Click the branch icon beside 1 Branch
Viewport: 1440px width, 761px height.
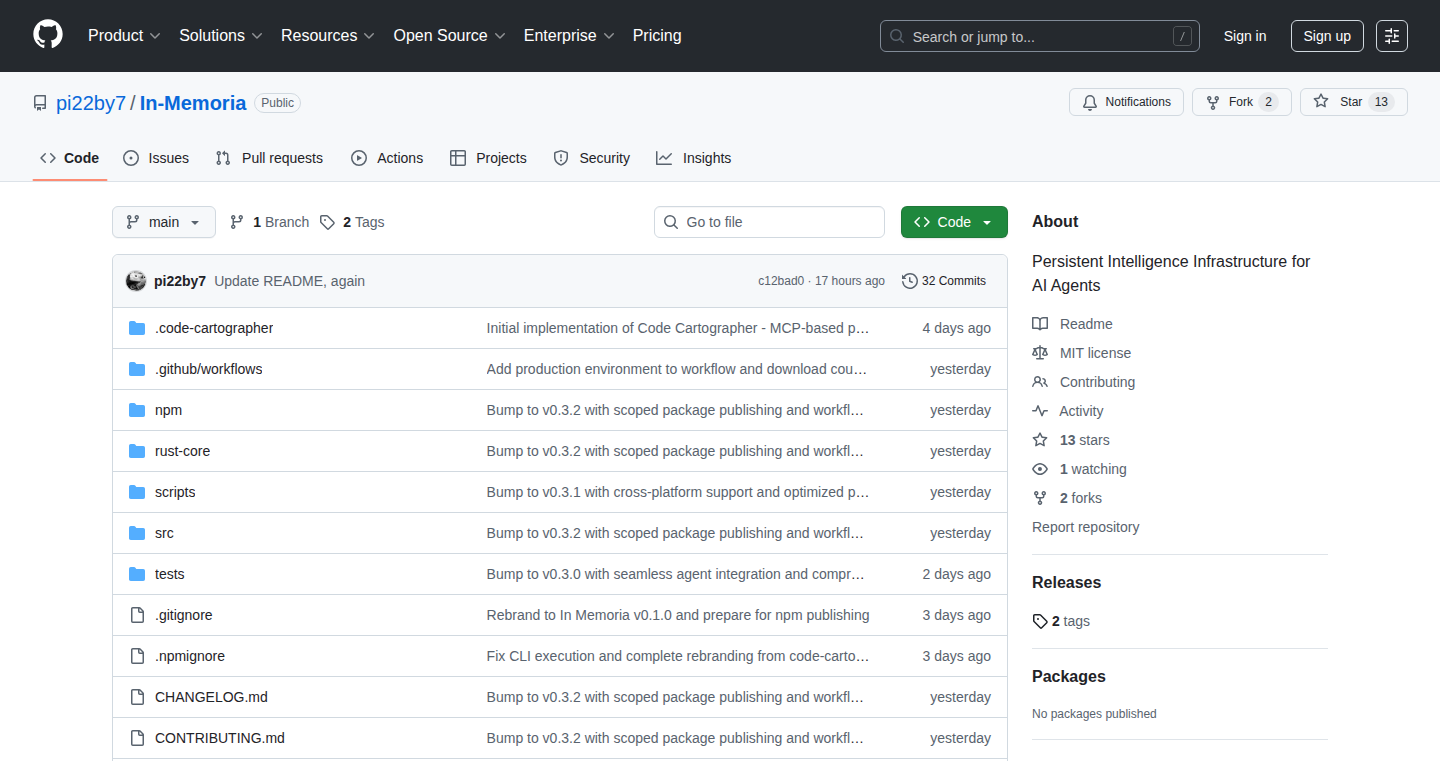237,222
